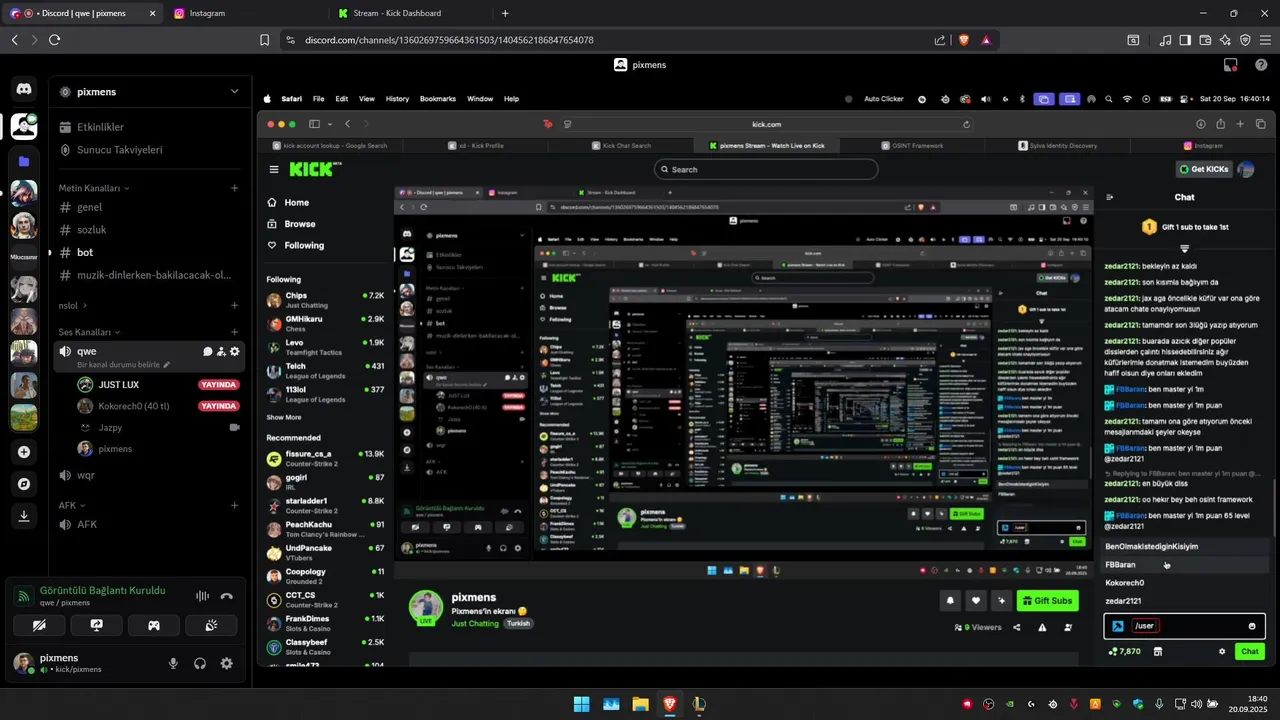Open Leo AI sparkle icon
This screenshot has width=1280, height=720.
[x=1225, y=40]
